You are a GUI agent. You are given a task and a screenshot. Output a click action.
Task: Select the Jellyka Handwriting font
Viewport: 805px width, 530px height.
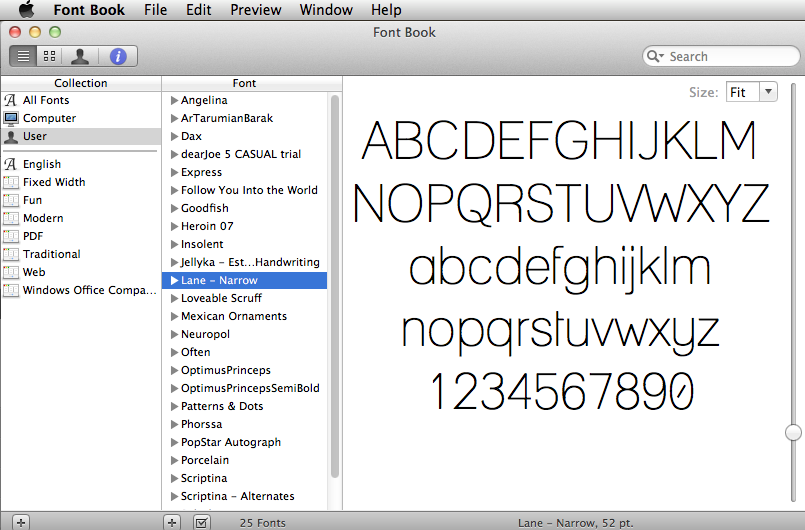coord(244,262)
